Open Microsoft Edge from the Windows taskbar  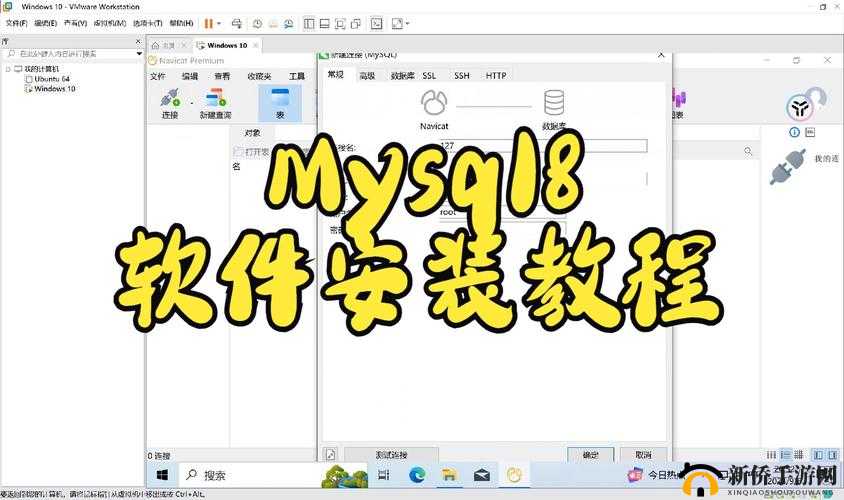tap(417, 475)
